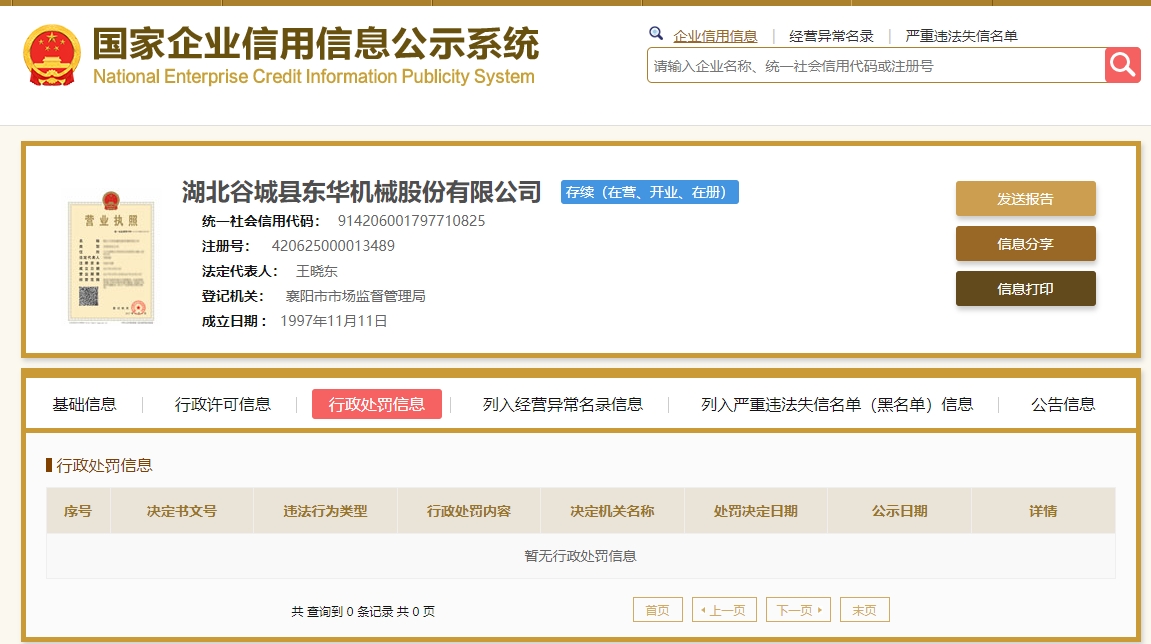
Task: Click the 国家企业信用信息公示系统 site title
Action: tap(316, 43)
